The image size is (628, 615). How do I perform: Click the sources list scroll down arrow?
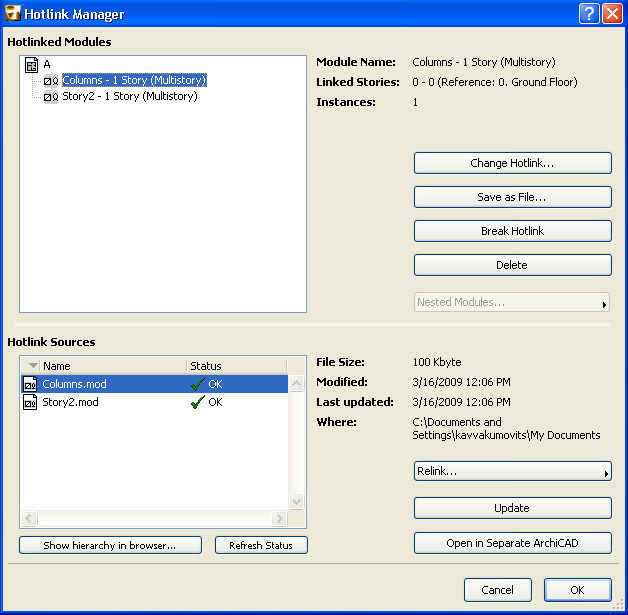tap(296, 501)
